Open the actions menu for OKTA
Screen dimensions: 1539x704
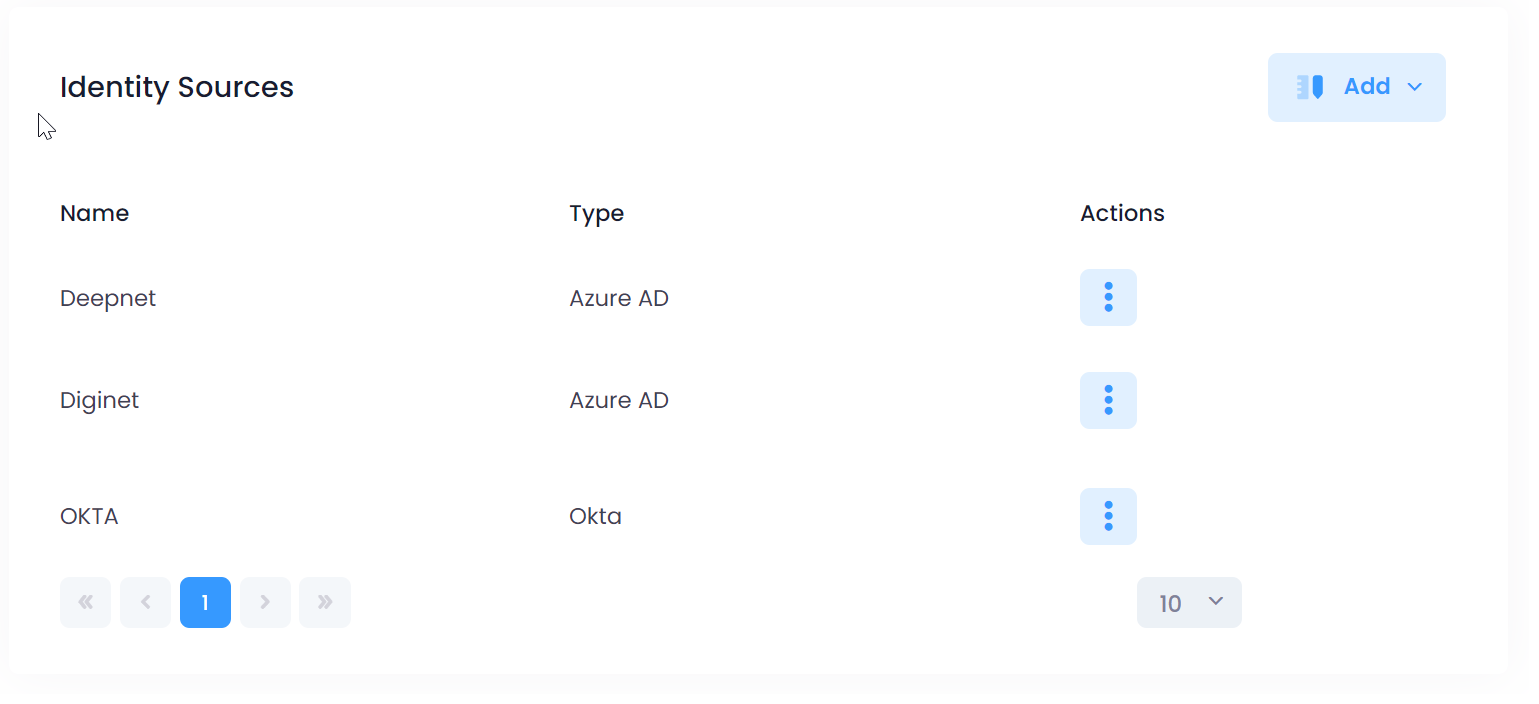point(1108,516)
